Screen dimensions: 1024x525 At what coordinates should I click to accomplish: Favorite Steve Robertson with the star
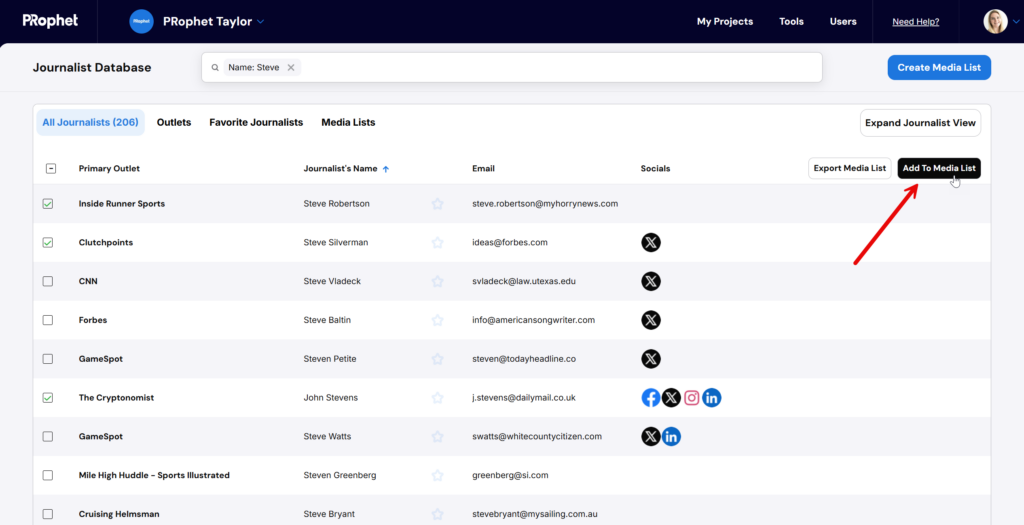(438, 204)
